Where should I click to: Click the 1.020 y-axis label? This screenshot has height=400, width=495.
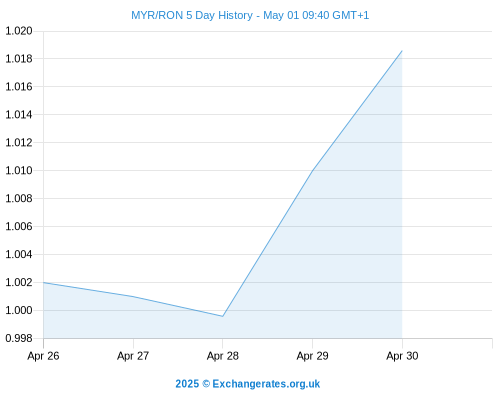[19, 31]
